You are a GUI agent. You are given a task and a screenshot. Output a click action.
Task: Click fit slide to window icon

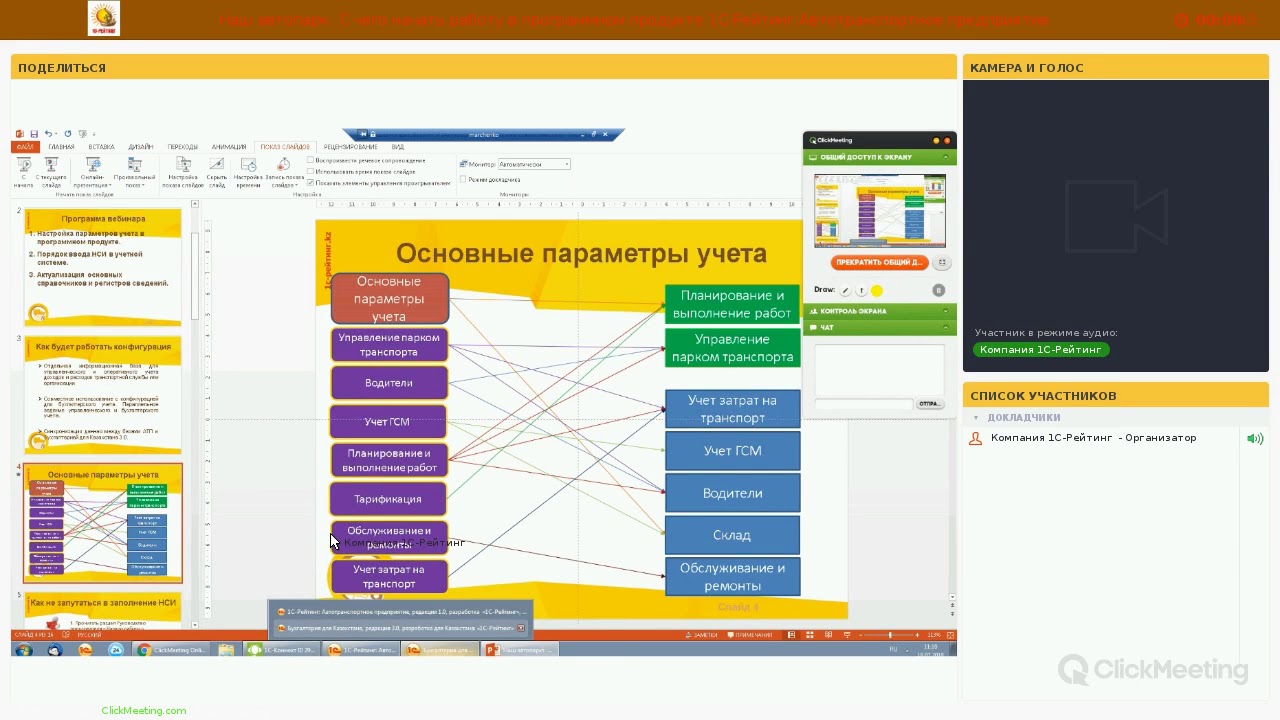pos(950,635)
